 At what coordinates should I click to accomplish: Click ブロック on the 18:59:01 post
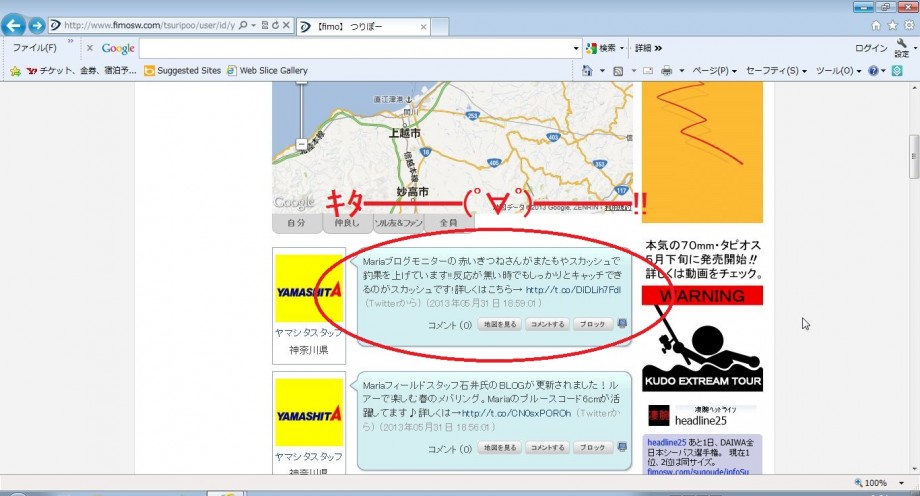click(593, 324)
